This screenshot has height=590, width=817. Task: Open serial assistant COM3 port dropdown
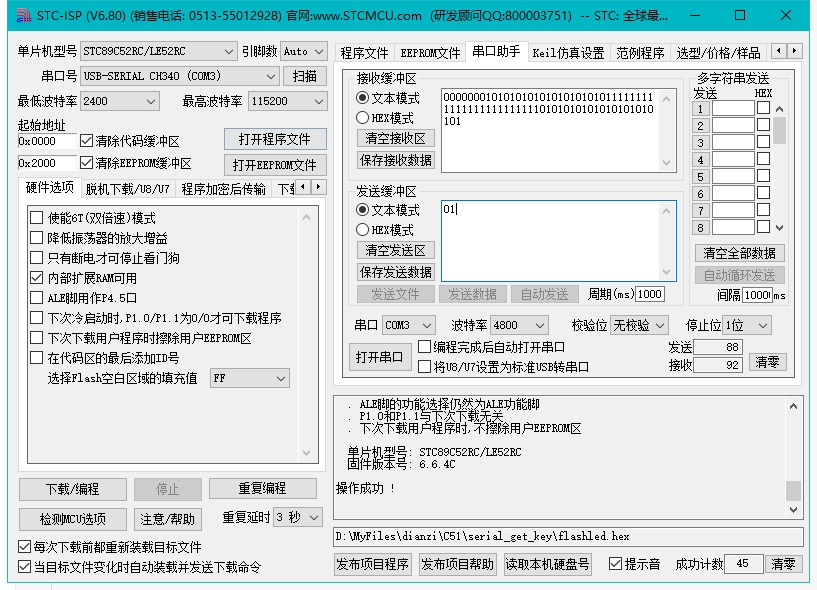(x=408, y=325)
